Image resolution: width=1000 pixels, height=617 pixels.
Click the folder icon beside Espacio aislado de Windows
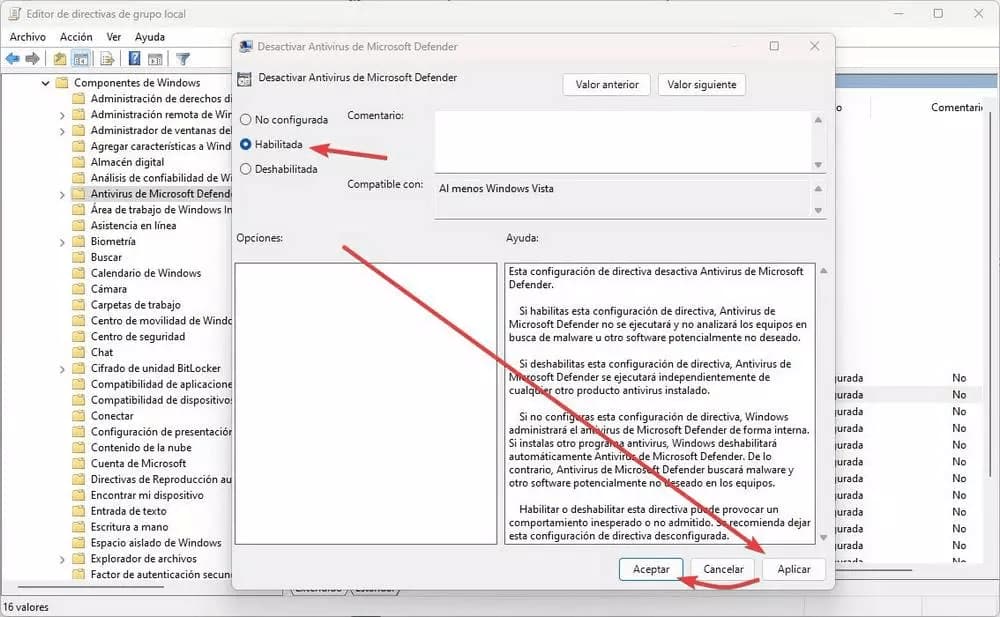click(78, 543)
